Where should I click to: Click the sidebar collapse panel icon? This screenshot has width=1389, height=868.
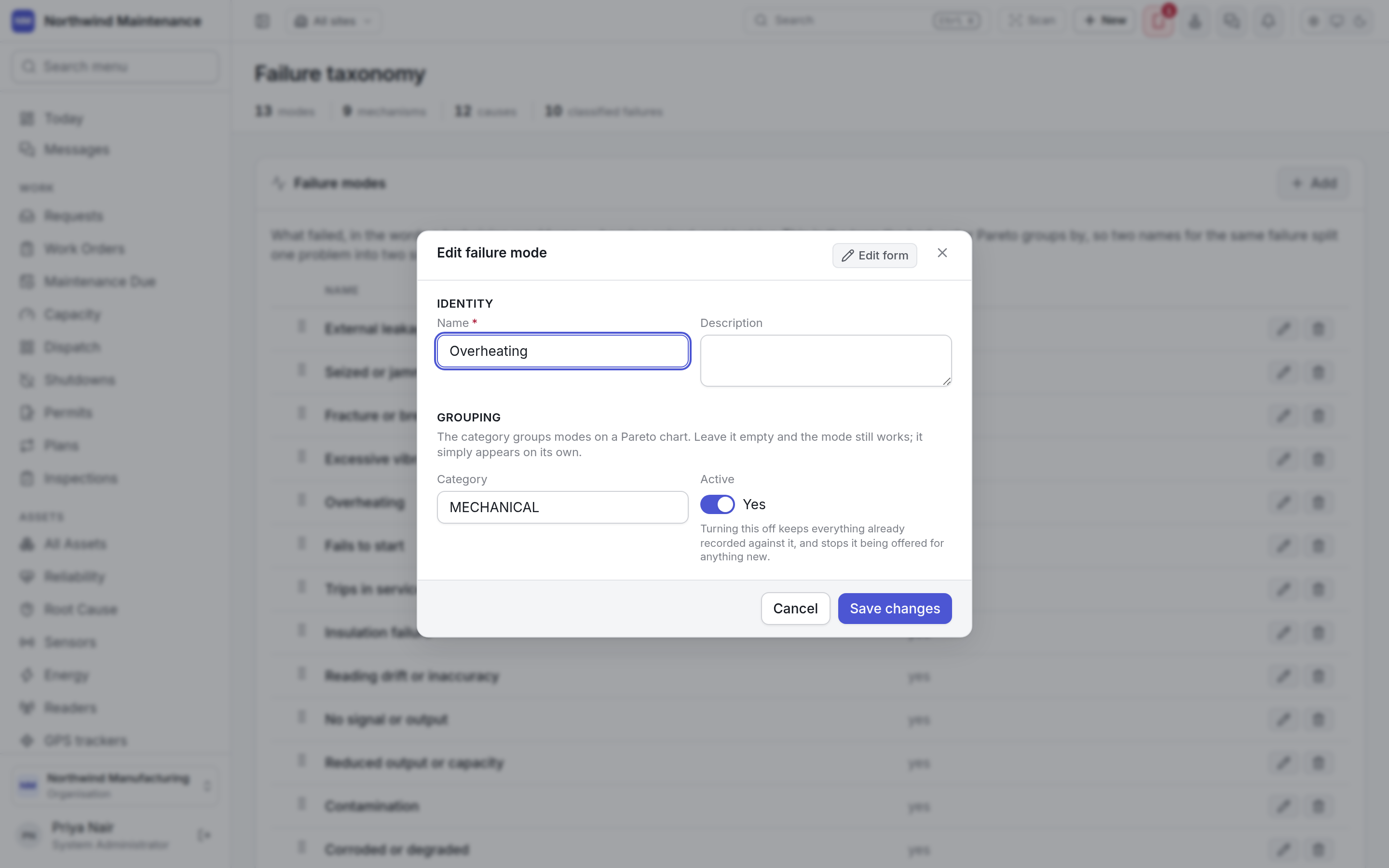tap(262, 21)
